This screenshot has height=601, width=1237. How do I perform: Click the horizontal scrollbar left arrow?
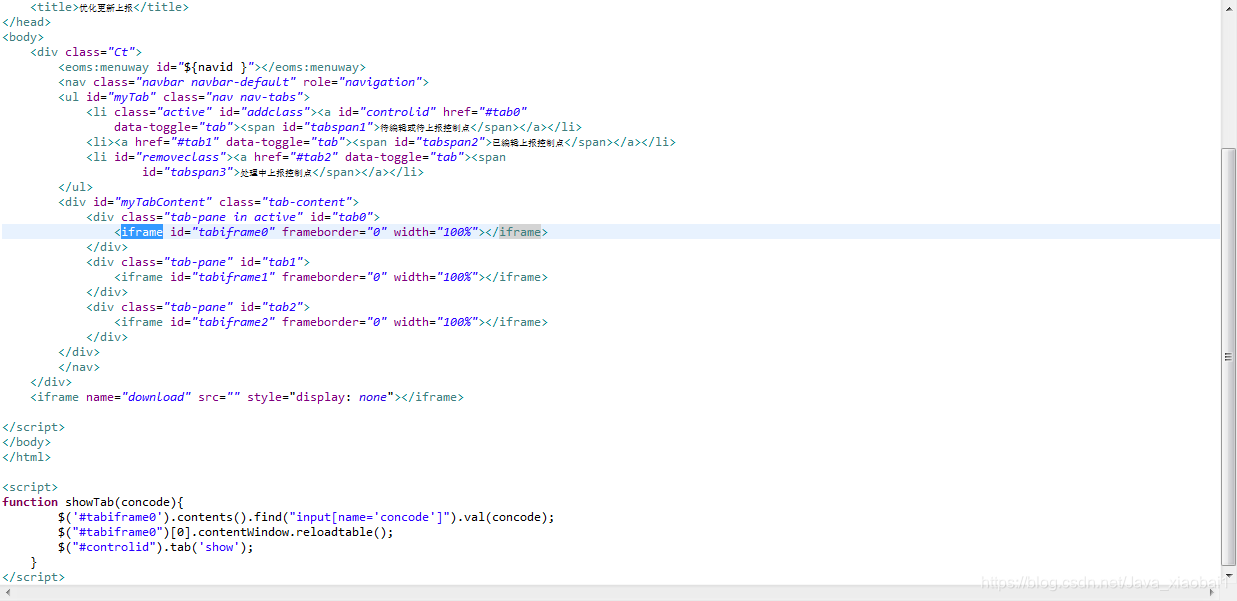click(7, 592)
